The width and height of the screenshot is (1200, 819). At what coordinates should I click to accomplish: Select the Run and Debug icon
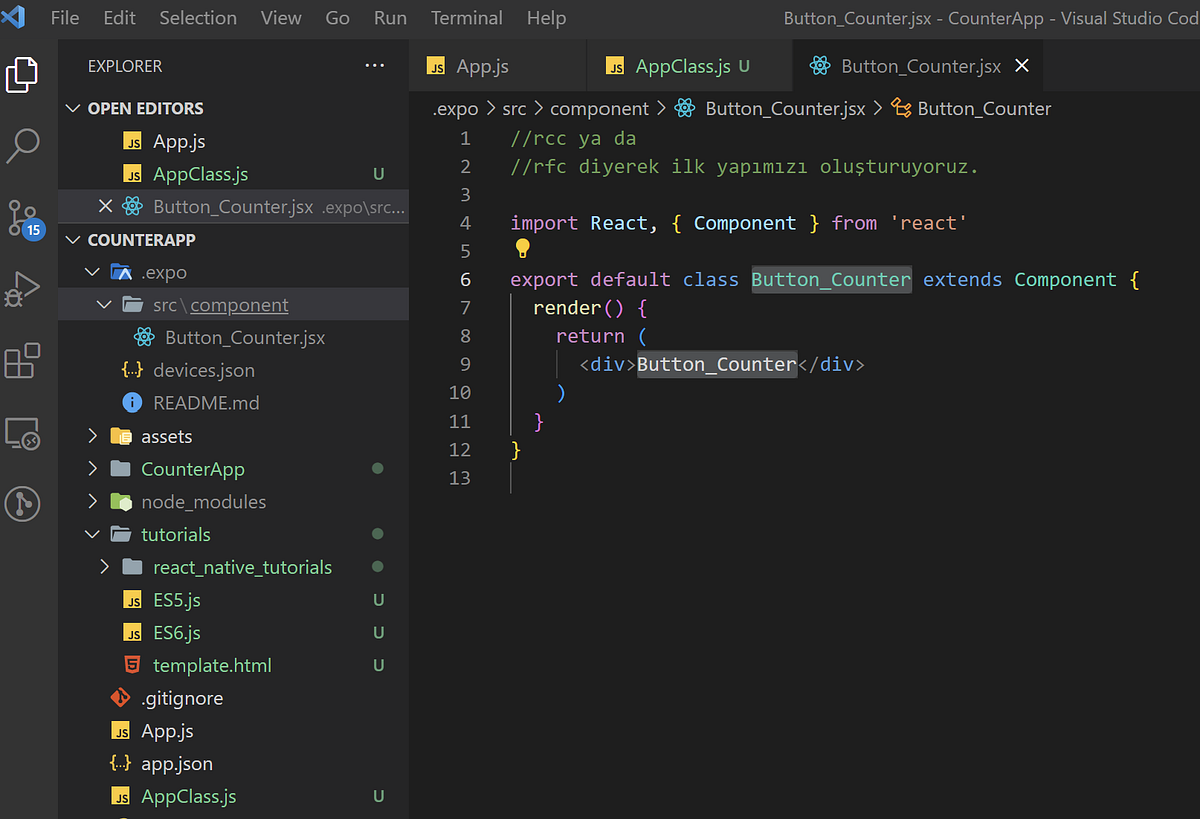[x=24, y=289]
